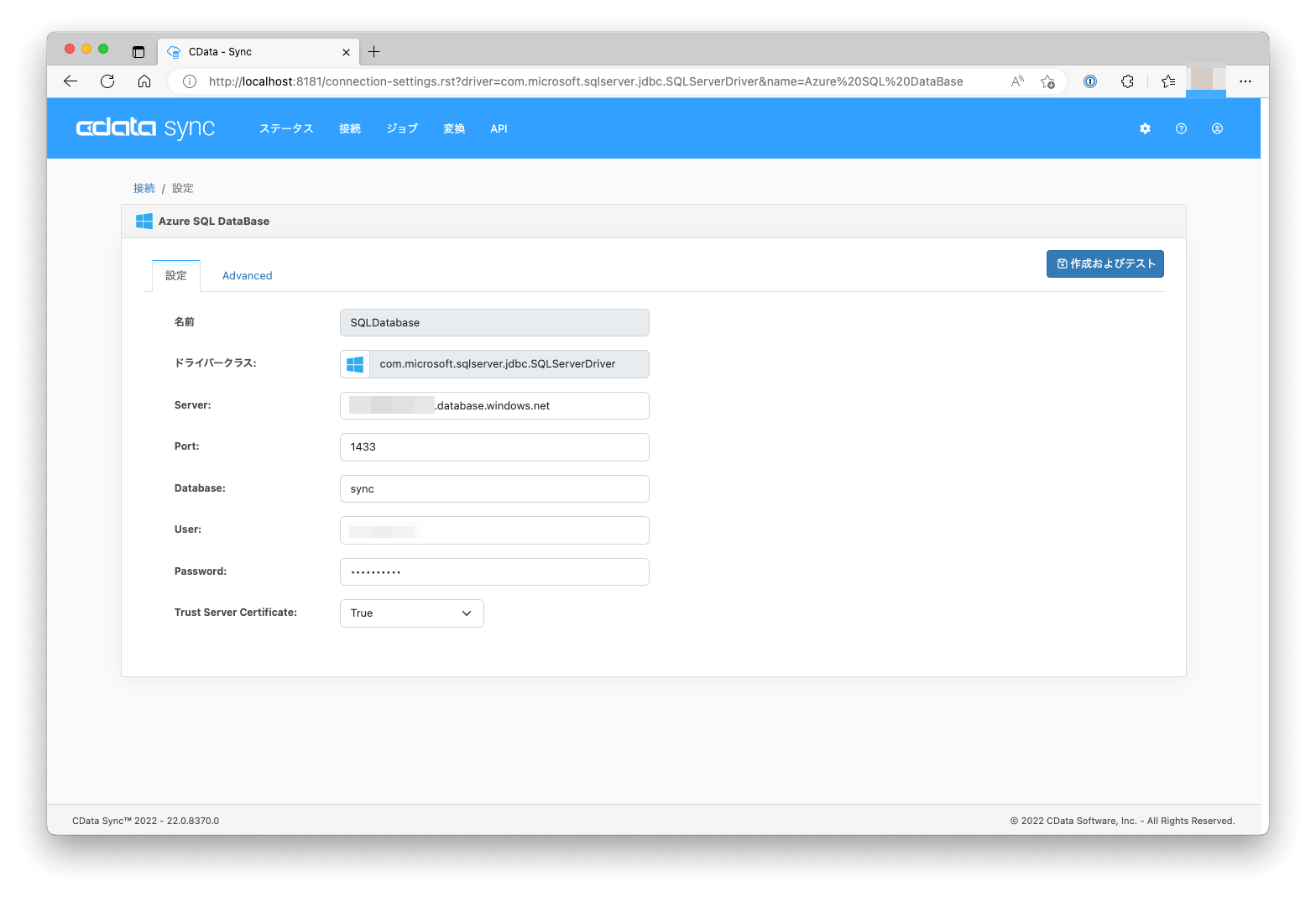Reload the page with the refresh icon
Screen dimensions: 1316x897
pos(107,81)
